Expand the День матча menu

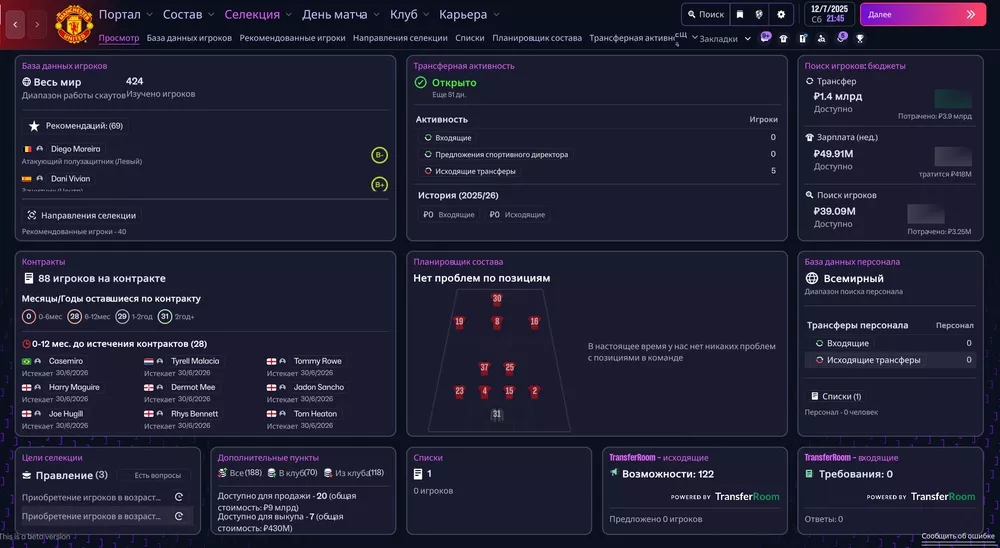(x=341, y=15)
